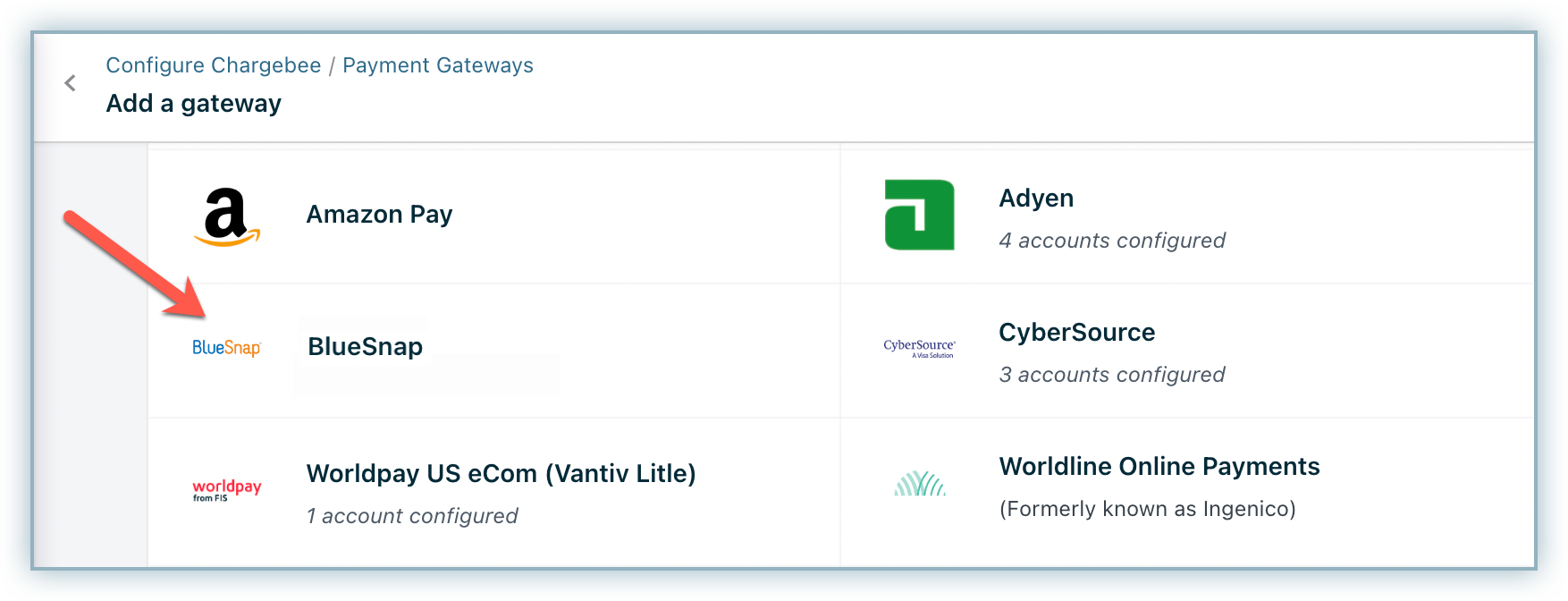Click the '3 accounts configured' text
Screen dimensions: 1568x601
pos(1111,375)
